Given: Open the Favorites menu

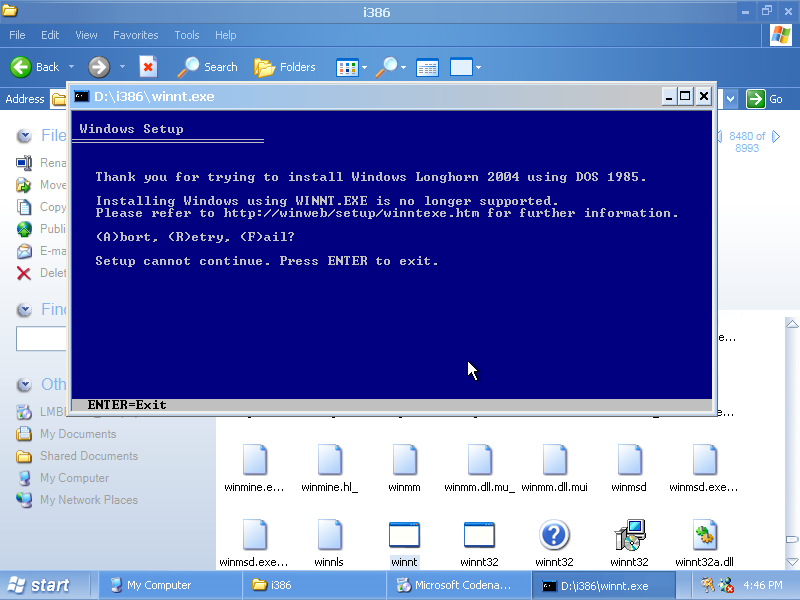Looking at the screenshot, I should coord(136,35).
